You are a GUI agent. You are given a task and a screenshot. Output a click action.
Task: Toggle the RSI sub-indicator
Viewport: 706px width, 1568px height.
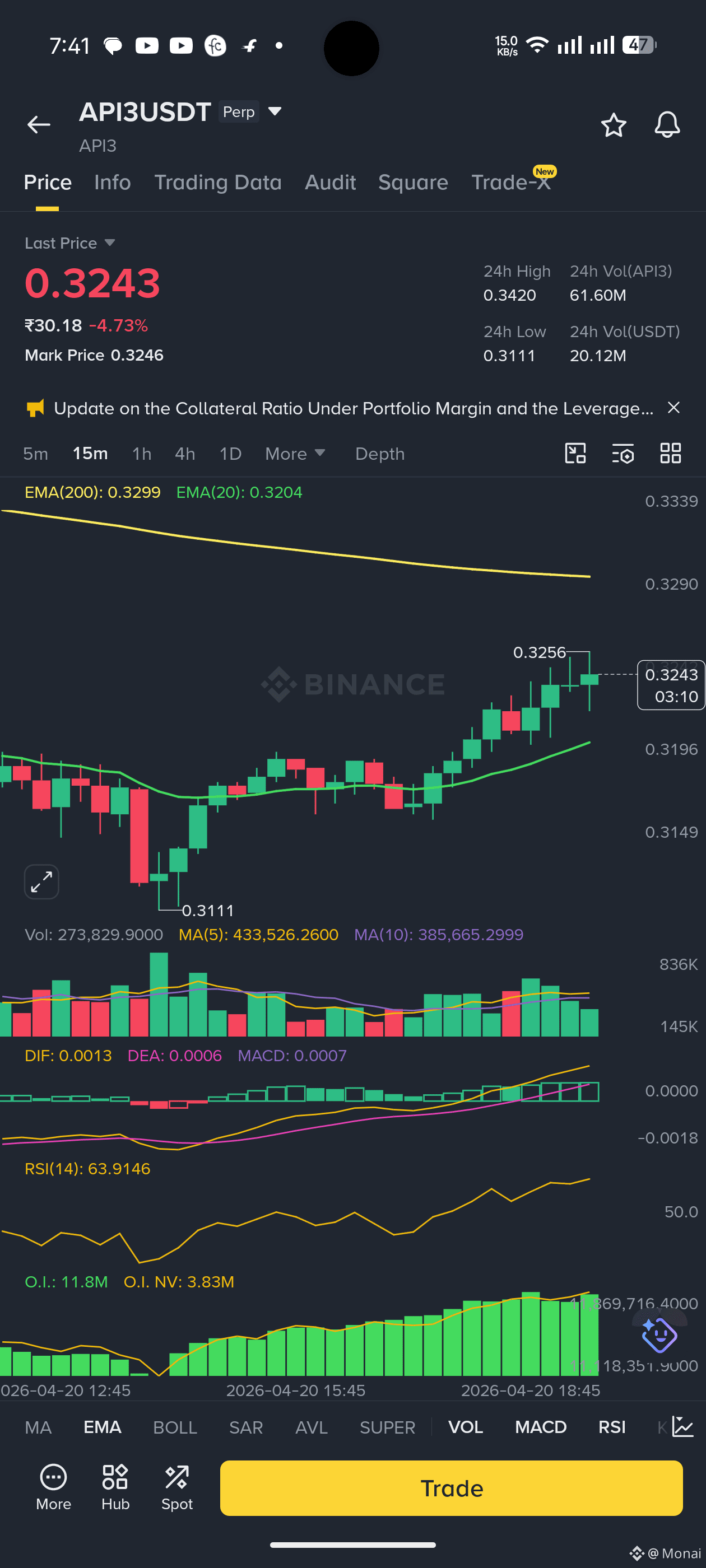(x=611, y=1427)
